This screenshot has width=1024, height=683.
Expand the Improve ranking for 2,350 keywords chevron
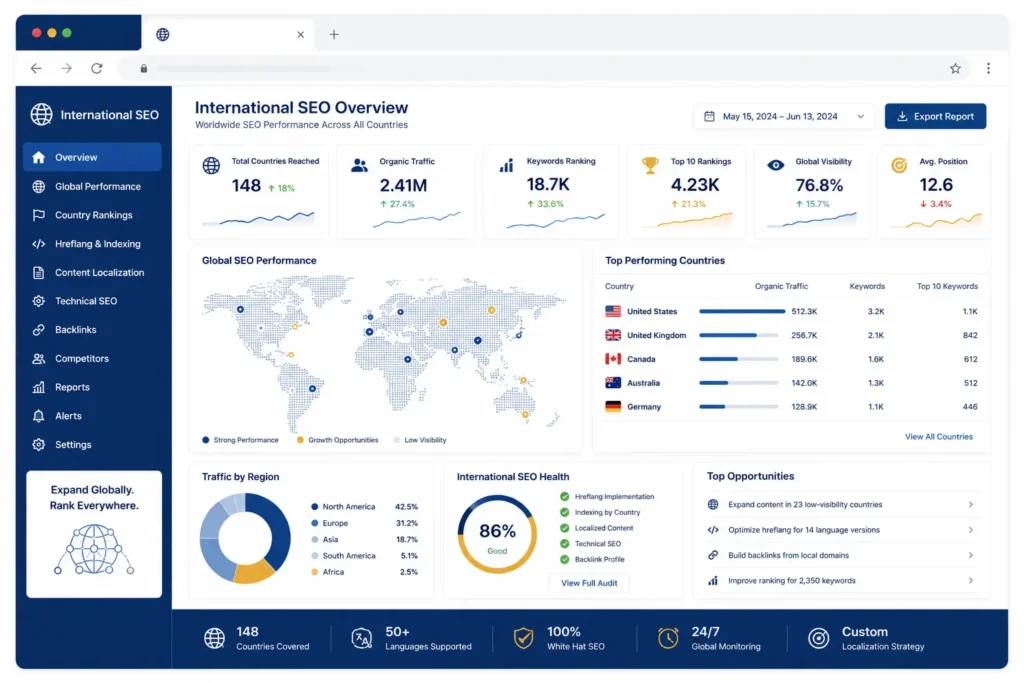coord(971,580)
